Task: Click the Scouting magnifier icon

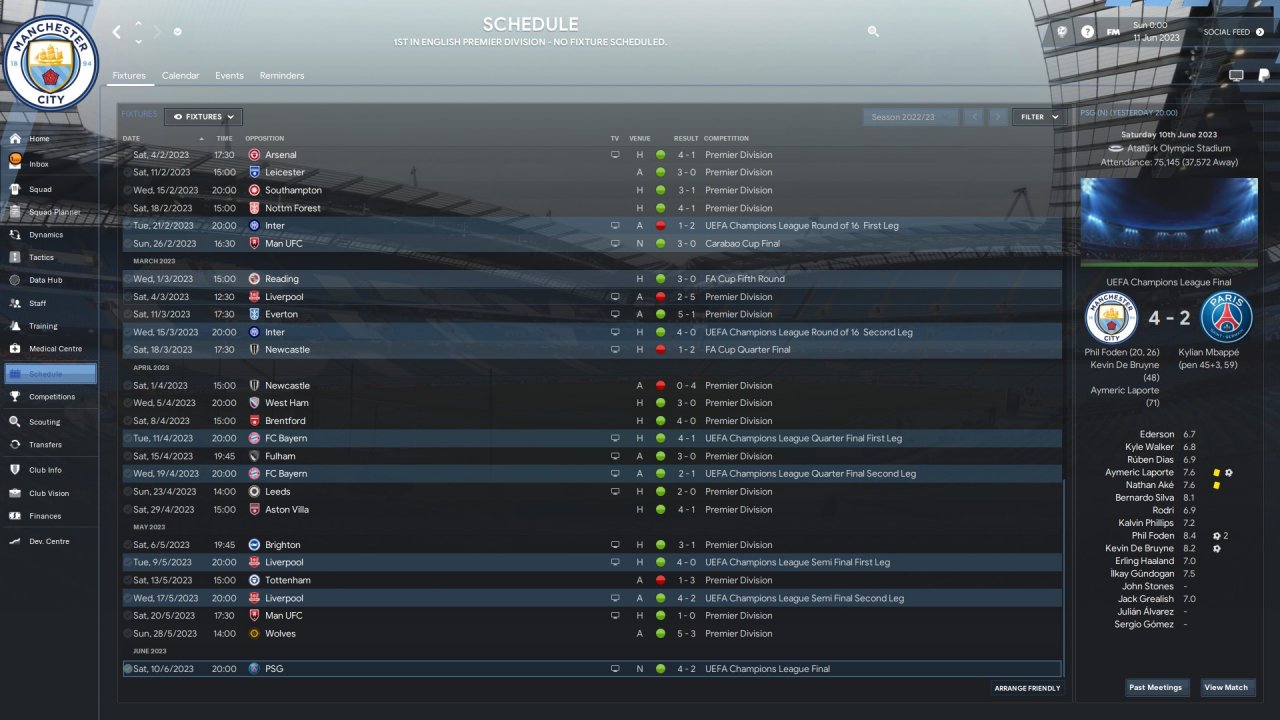Action: [x=15, y=422]
